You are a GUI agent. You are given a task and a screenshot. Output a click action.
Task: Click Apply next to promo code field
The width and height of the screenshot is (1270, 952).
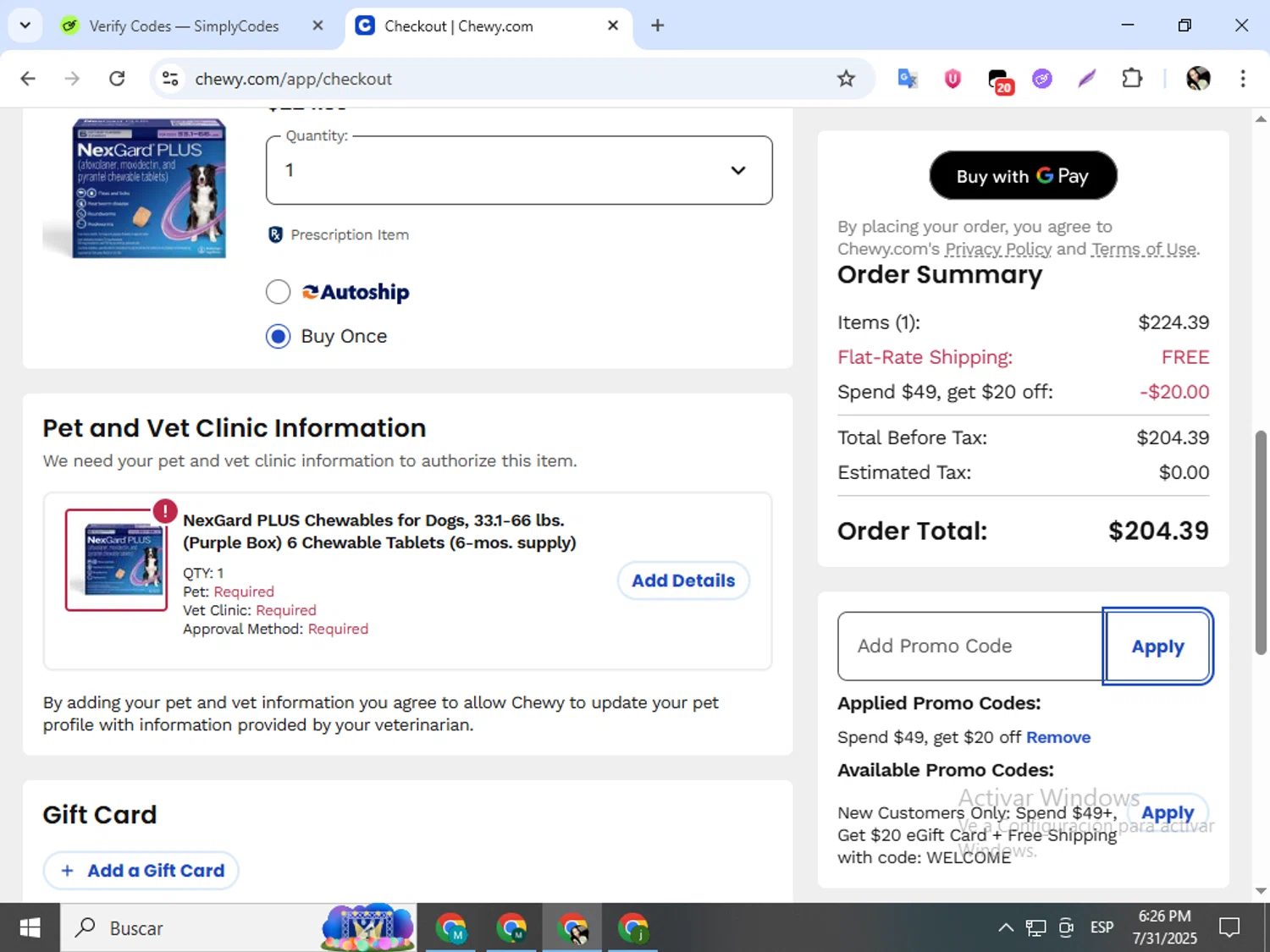1157,646
